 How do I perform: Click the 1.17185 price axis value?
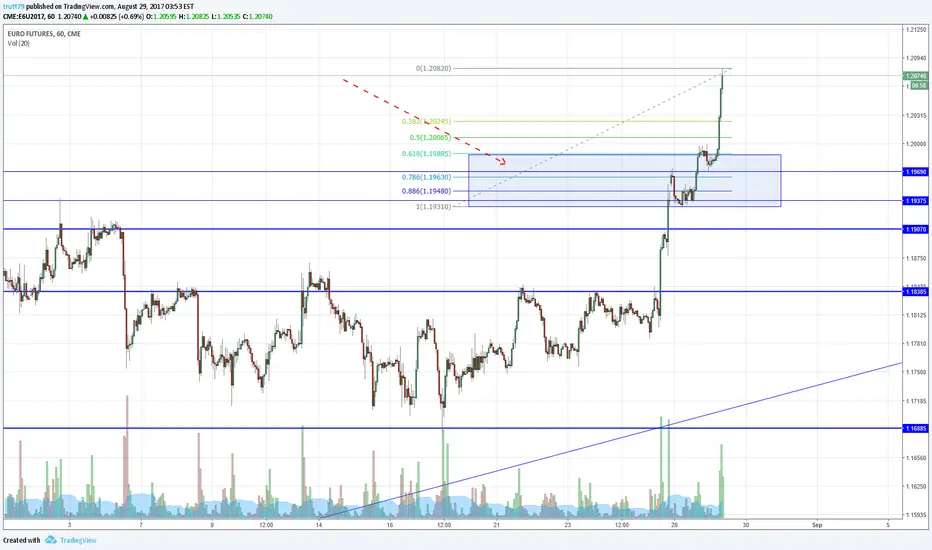tap(916, 401)
